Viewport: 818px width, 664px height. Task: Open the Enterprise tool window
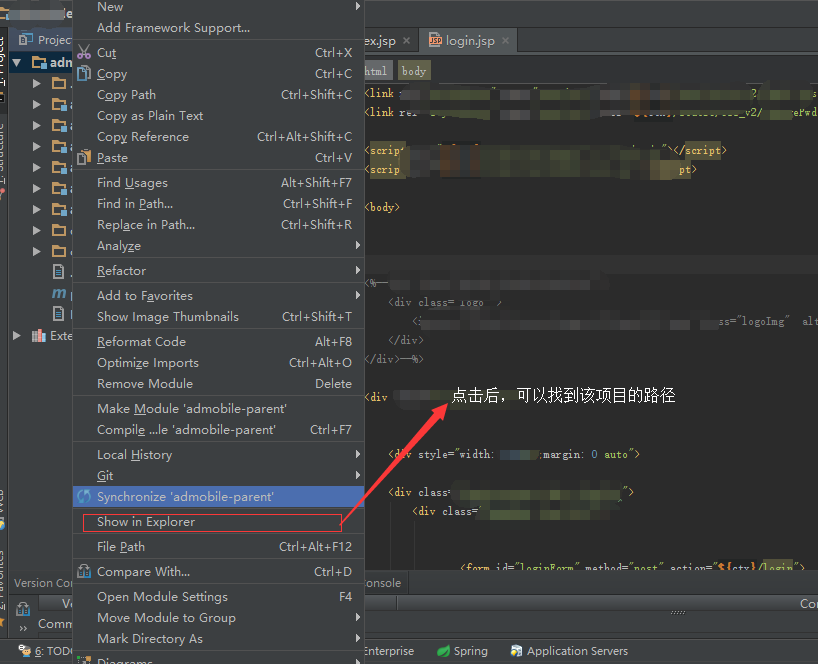point(389,651)
